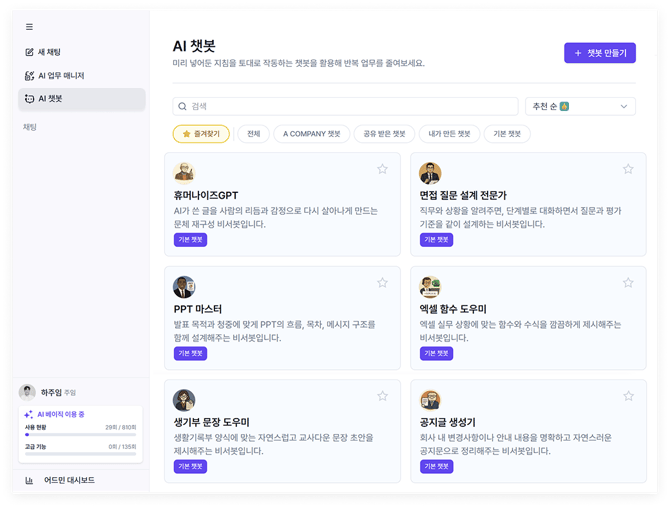Open the 공지글 생성기 card title

(x=447, y=423)
